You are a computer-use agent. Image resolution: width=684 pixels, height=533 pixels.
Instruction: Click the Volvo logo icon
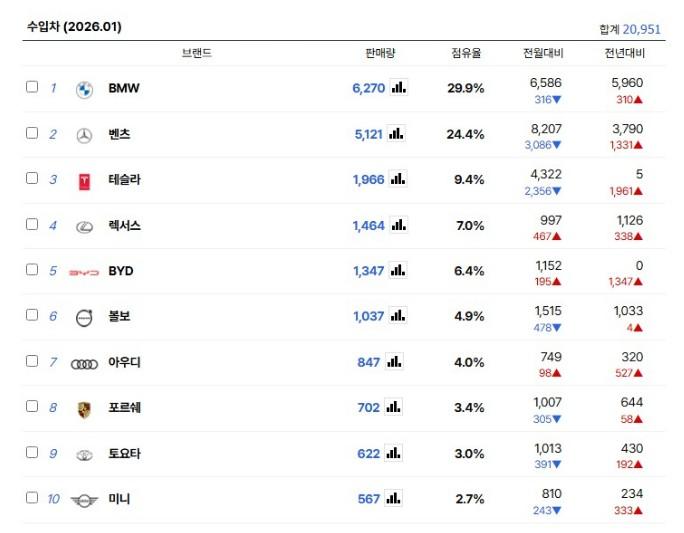pos(84,318)
